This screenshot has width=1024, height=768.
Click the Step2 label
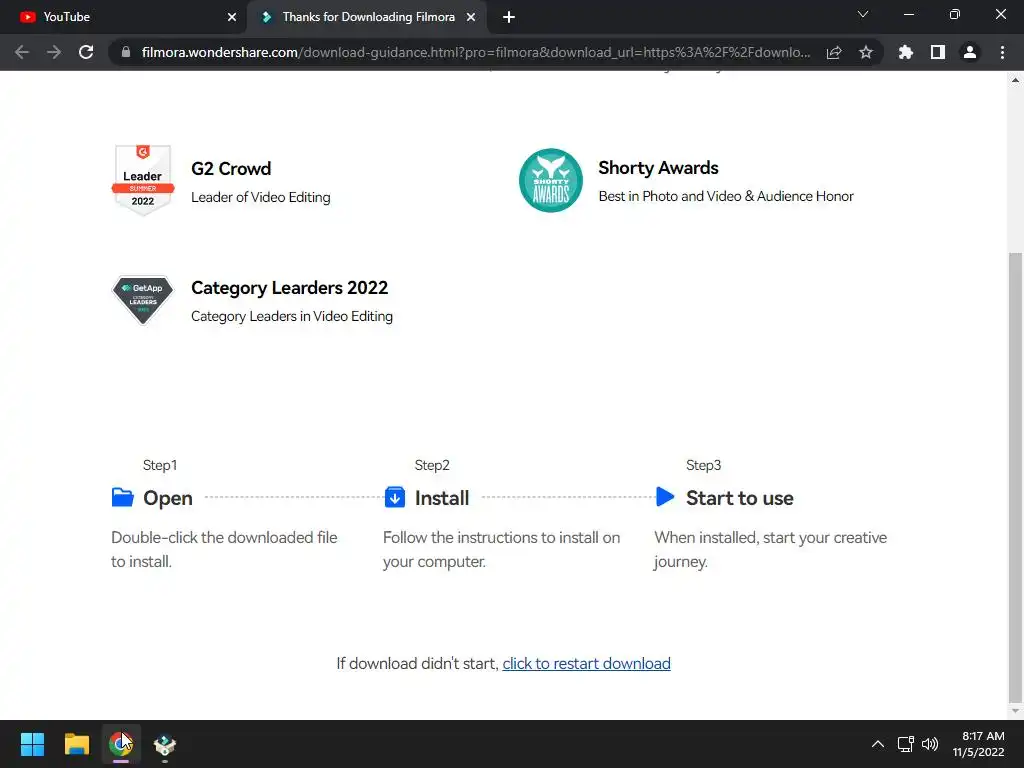(432, 465)
